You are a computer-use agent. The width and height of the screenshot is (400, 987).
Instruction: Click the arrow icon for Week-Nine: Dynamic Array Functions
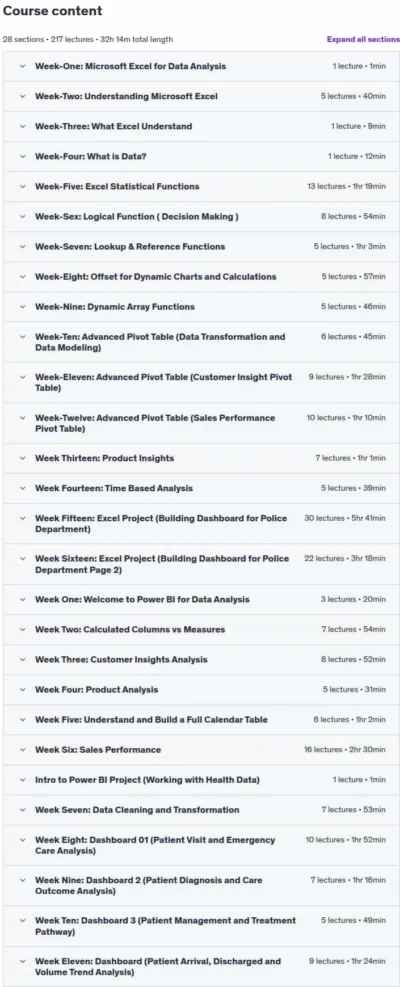coord(23,307)
